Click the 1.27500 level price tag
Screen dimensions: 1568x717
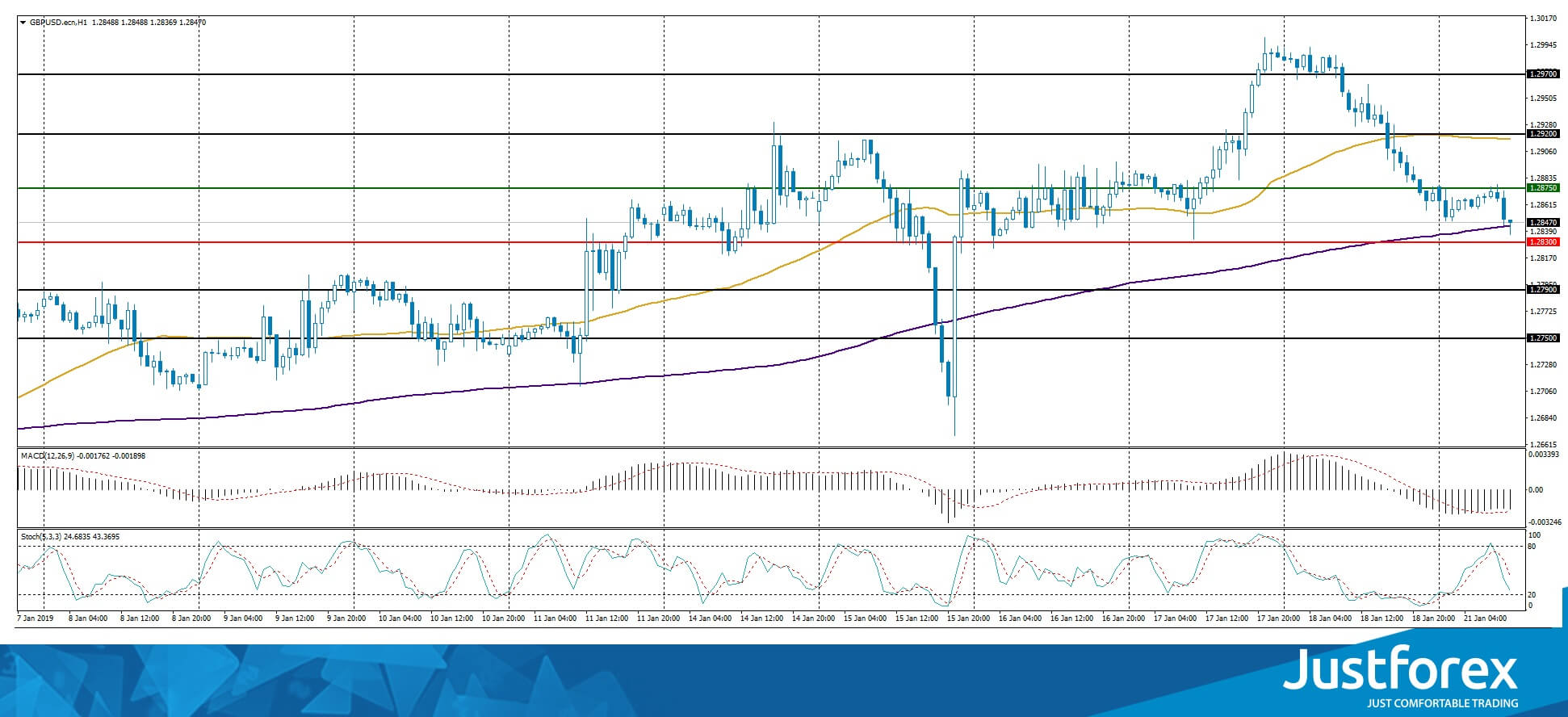pos(1542,338)
